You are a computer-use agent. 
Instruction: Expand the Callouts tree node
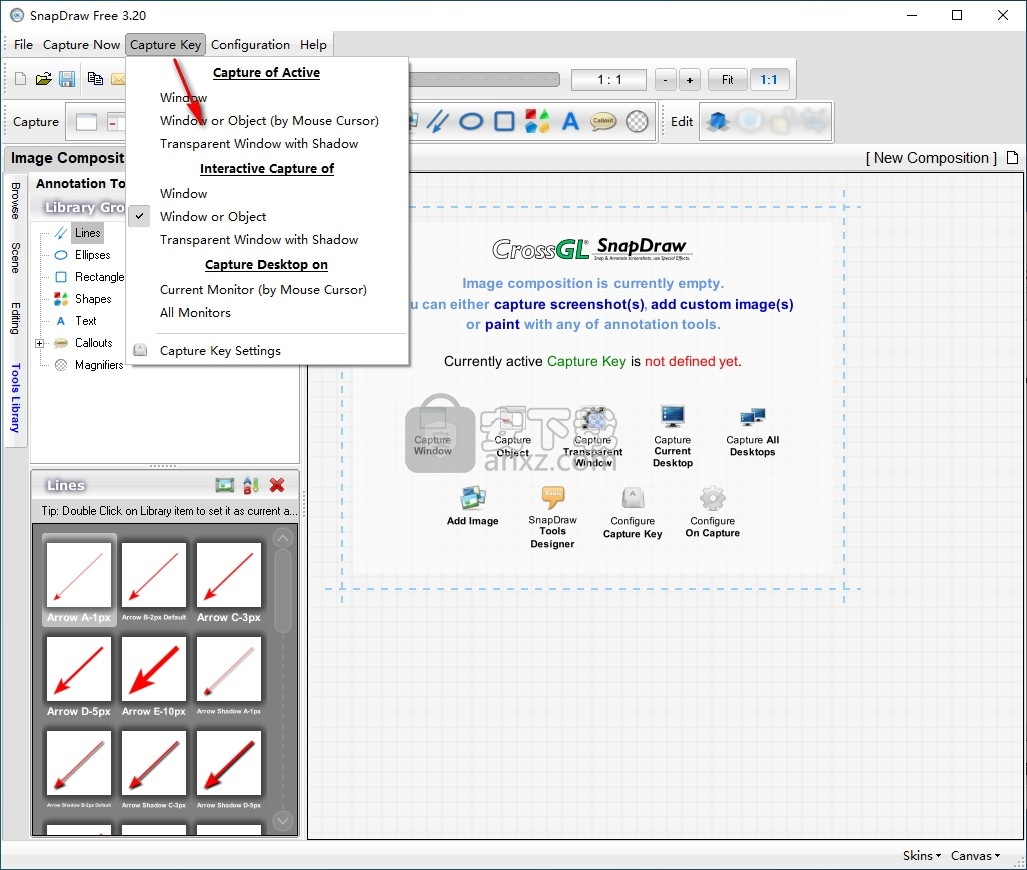point(39,343)
